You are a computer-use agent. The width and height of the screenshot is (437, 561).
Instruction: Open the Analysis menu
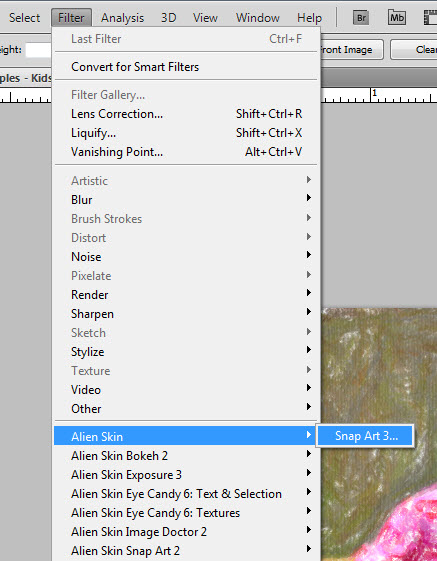click(122, 18)
